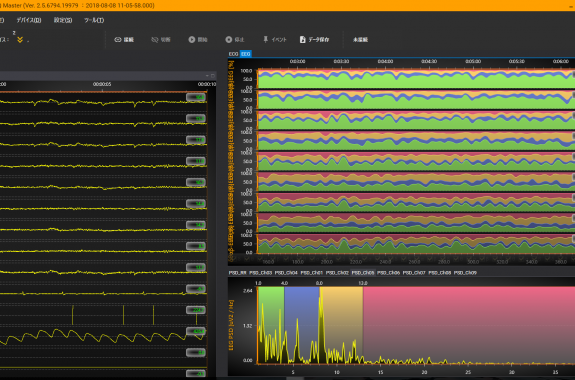Maximize the waveform panel via square icon
Image resolution: width=575 pixels, height=380 pixels.
[x=213, y=76]
